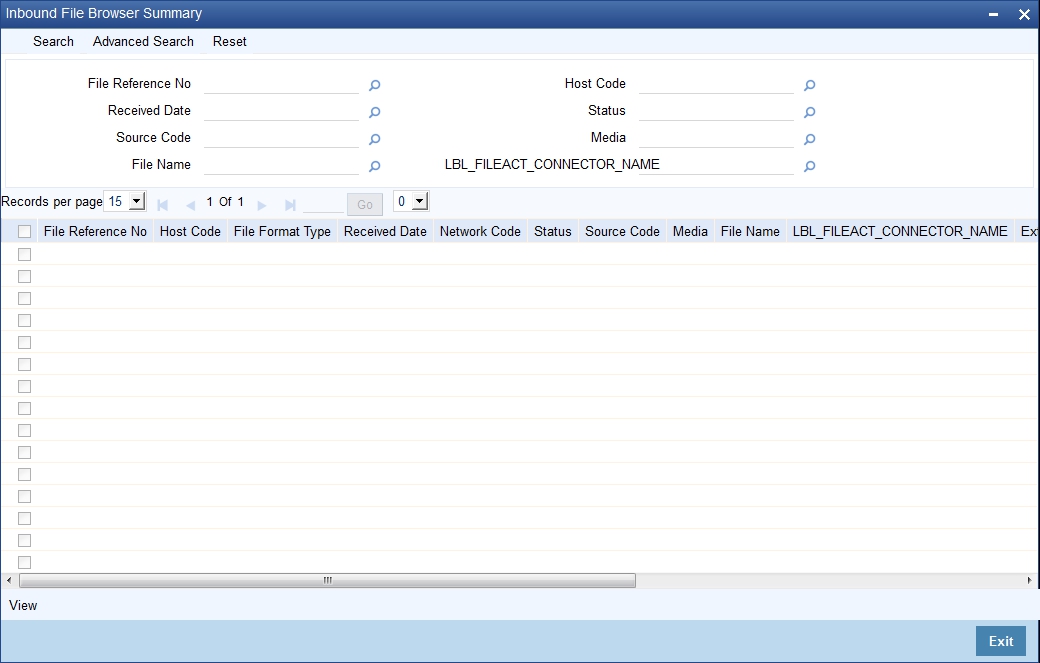
Task: Tick the select-all header checkbox
Action: (25, 231)
